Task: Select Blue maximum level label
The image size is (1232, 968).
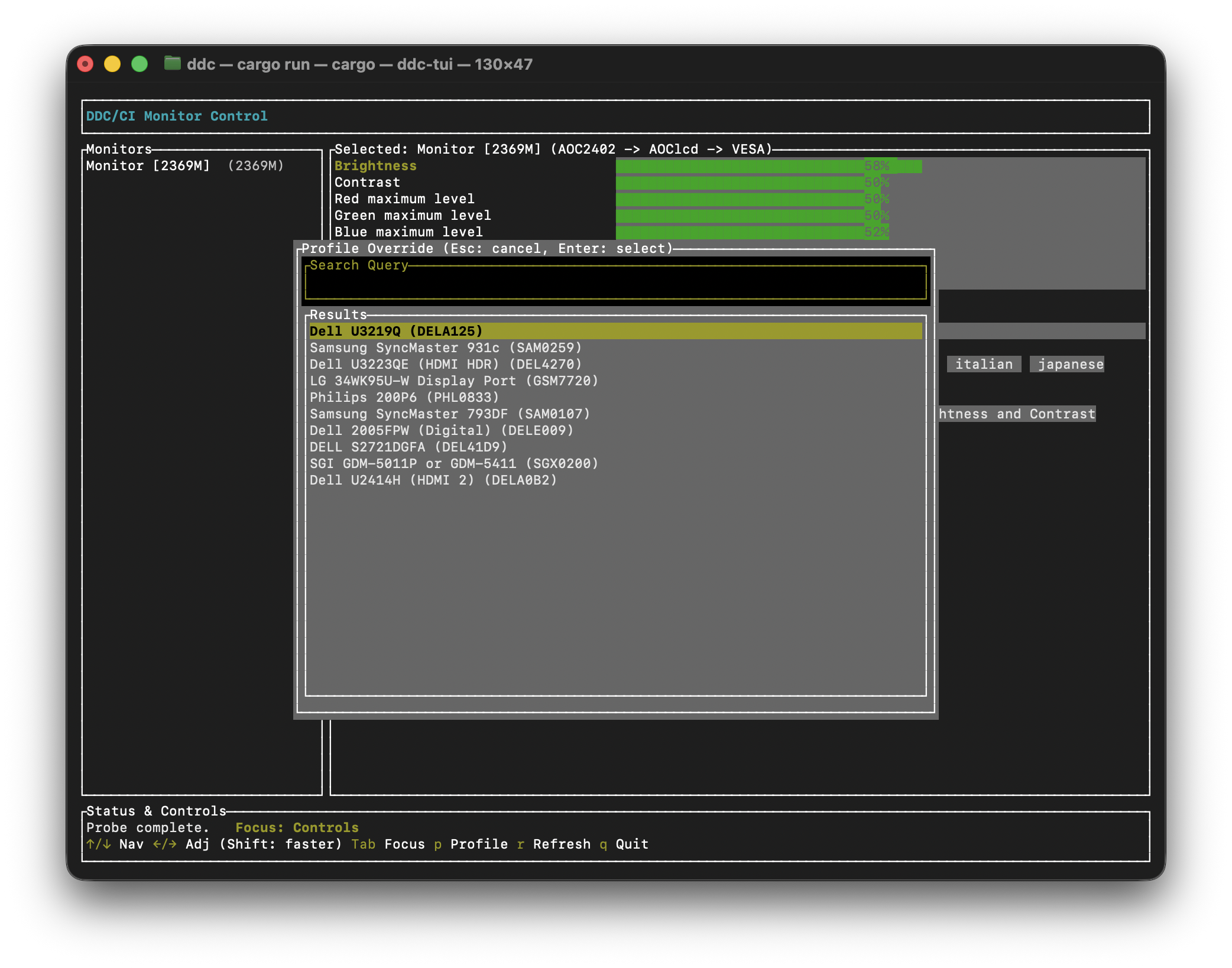Action: 408,232
